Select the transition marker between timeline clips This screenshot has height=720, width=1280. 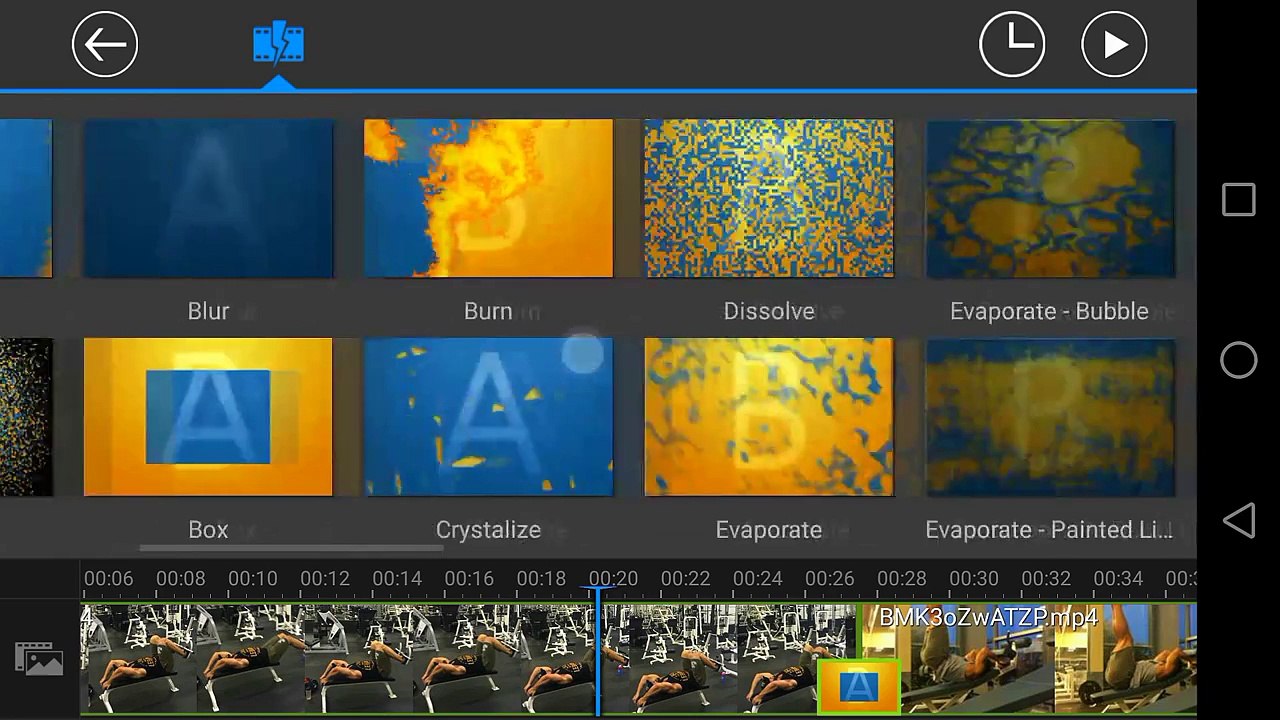(x=859, y=688)
